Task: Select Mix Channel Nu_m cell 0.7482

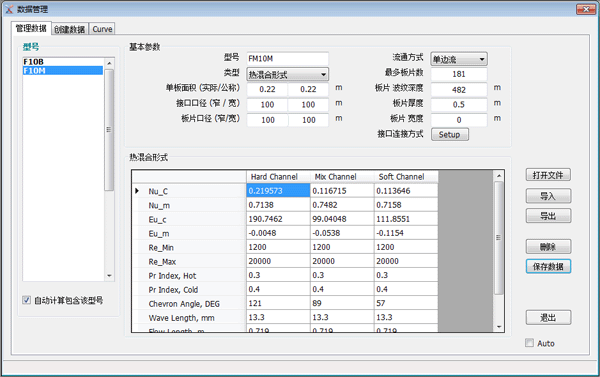Action: [342, 205]
